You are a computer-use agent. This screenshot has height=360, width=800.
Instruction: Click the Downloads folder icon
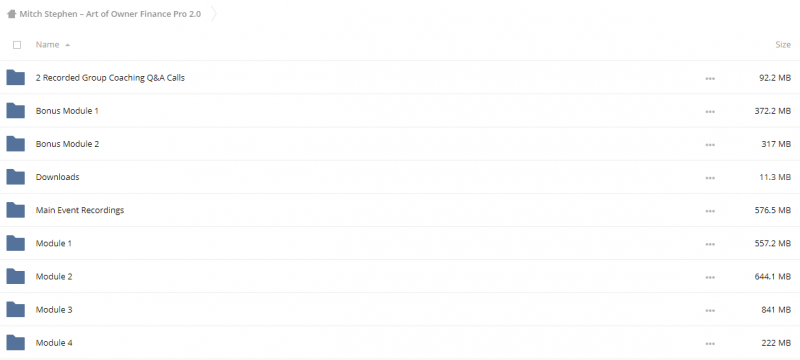(15, 177)
